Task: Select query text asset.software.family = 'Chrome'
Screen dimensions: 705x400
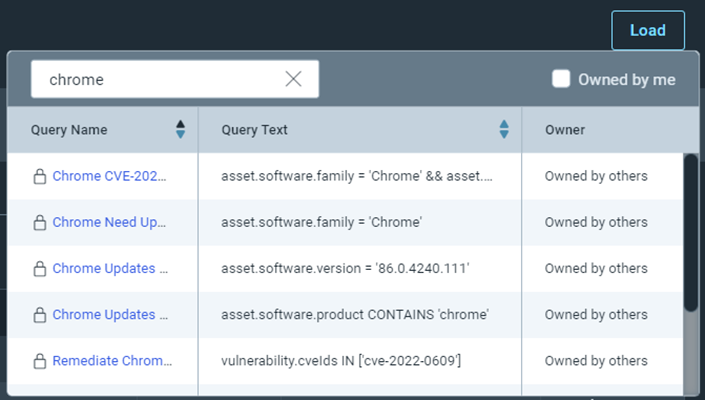Action: 321,222
